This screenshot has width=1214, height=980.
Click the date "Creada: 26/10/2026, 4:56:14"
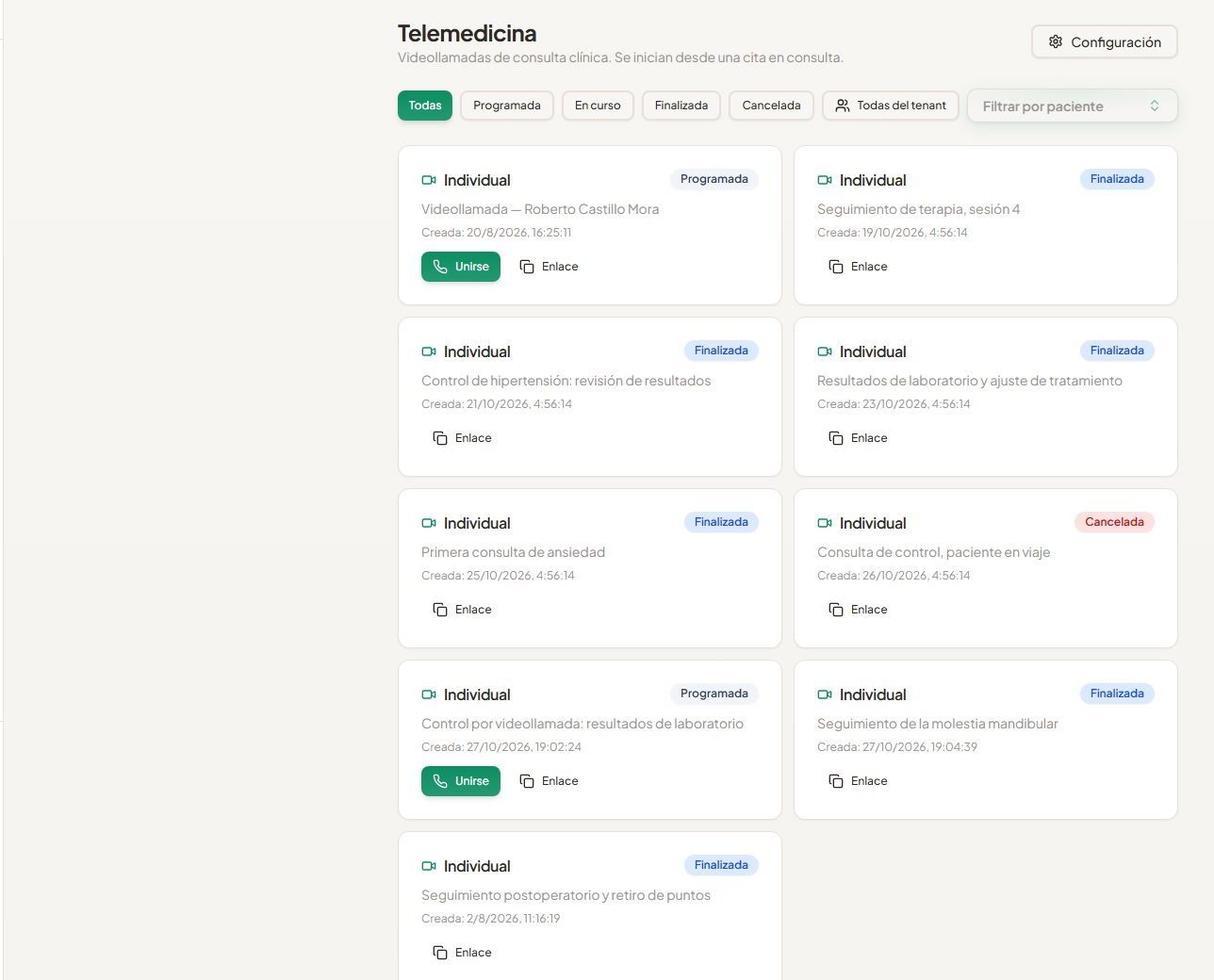coord(894,576)
